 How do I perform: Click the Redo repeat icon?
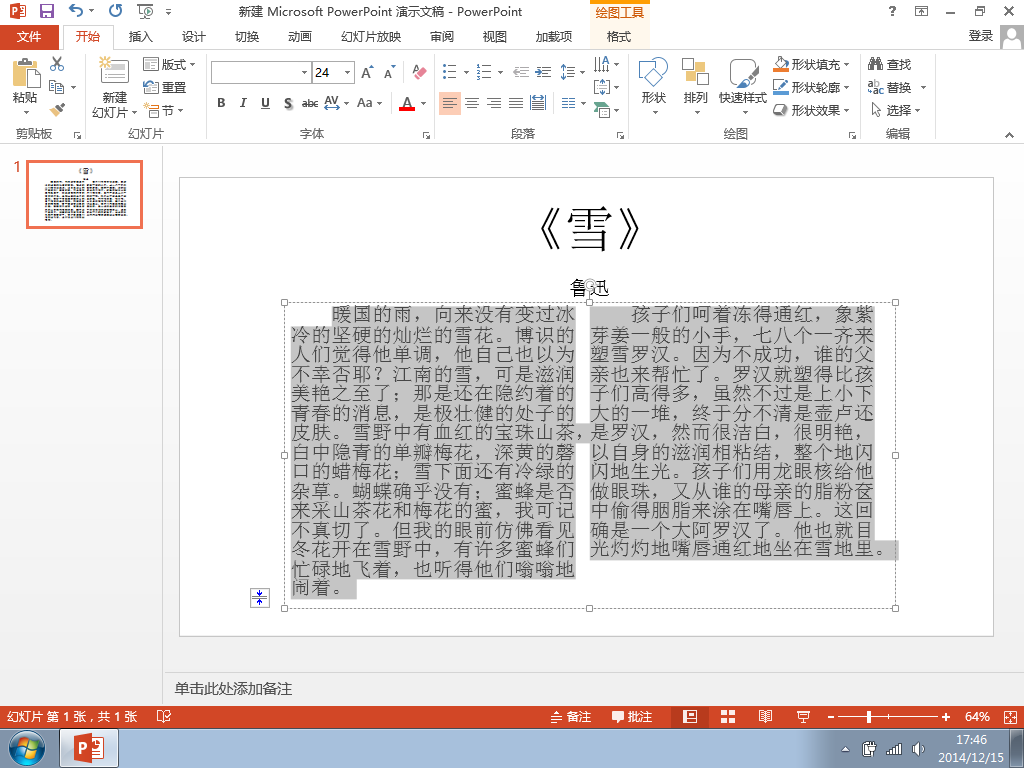[116, 11]
